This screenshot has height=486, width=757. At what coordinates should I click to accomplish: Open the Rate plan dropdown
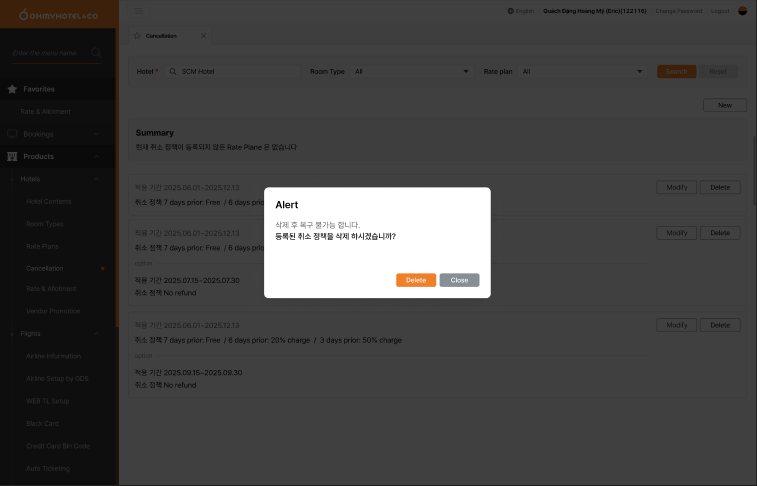(x=582, y=71)
